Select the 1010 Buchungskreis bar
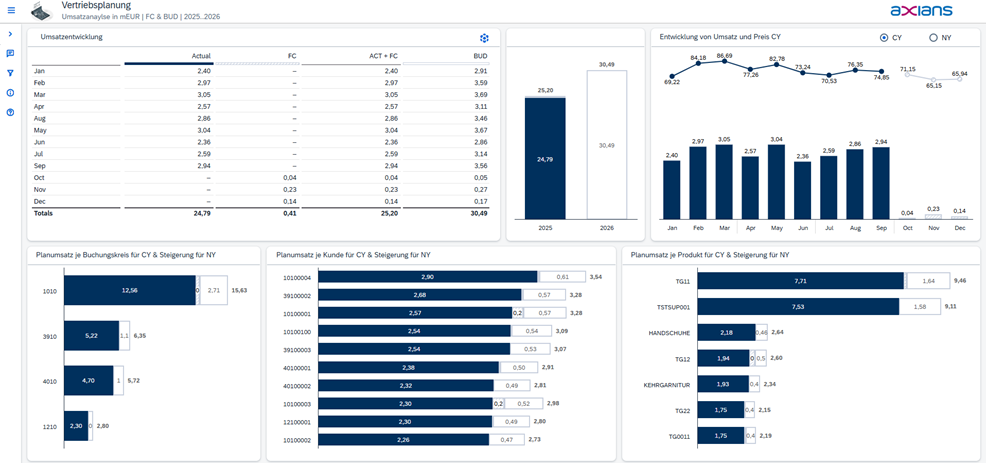The width and height of the screenshot is (986, 463). pyautogui.click(x=129, y=290)
